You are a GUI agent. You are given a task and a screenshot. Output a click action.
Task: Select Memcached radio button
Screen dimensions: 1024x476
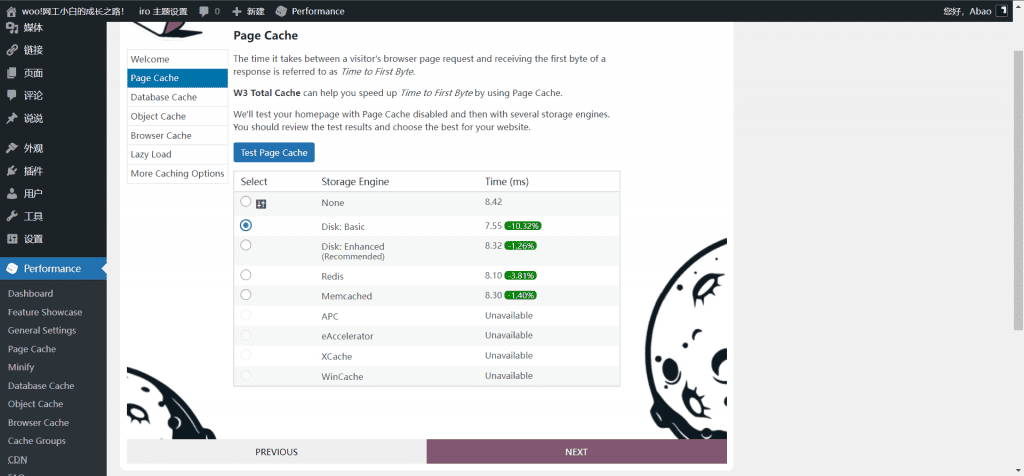coord(246,295)
